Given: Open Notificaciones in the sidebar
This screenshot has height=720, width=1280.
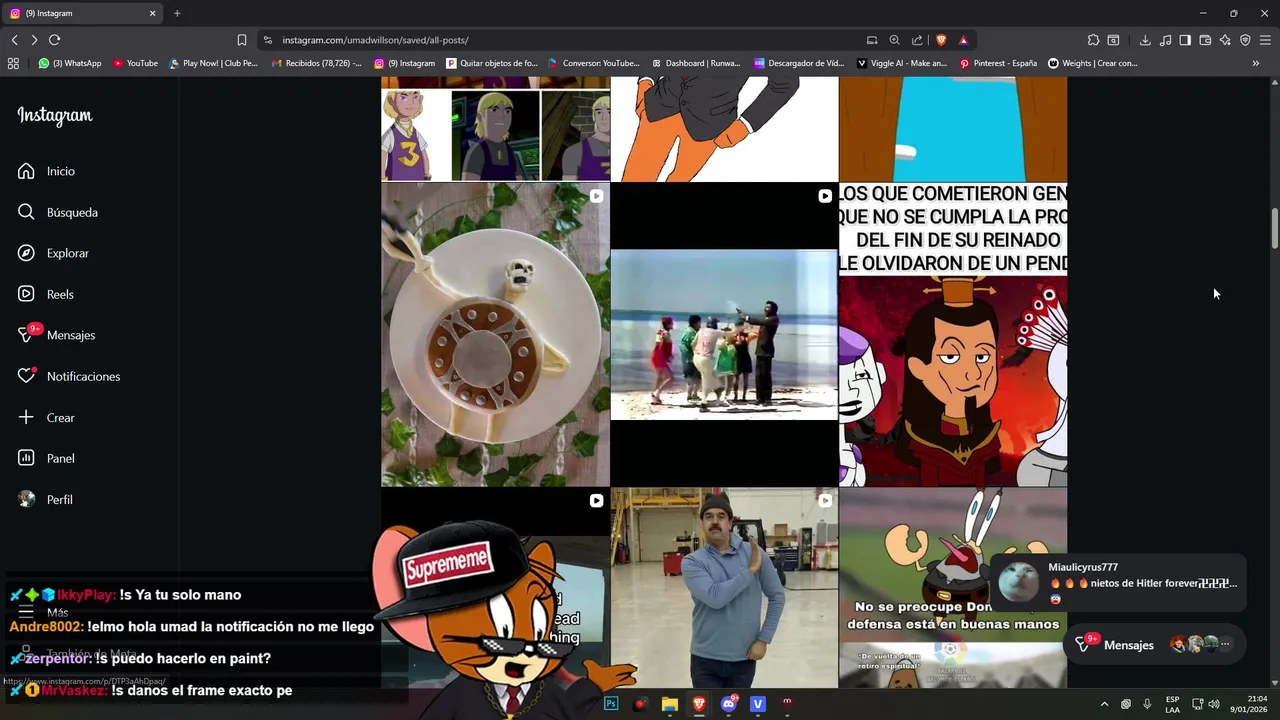Looking at the screenshot, I should pos(69,376).
